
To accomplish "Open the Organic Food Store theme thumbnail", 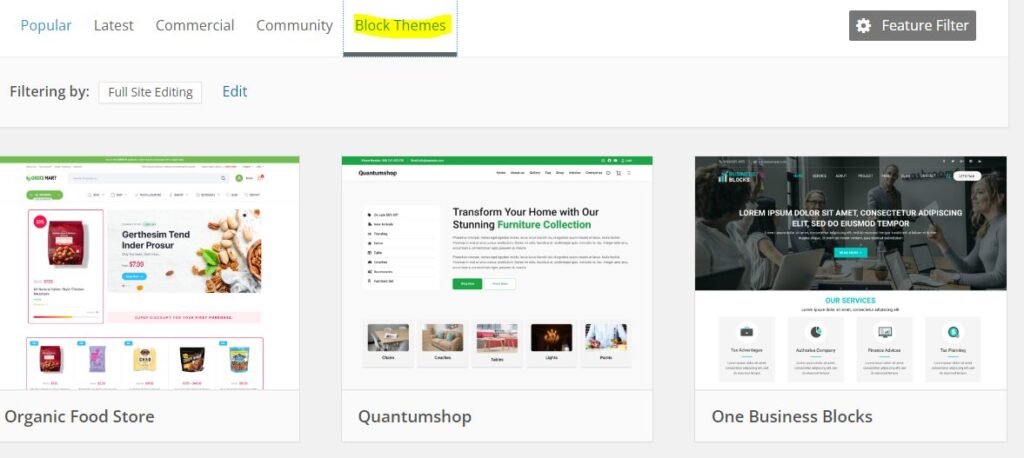I will (150, 272).
